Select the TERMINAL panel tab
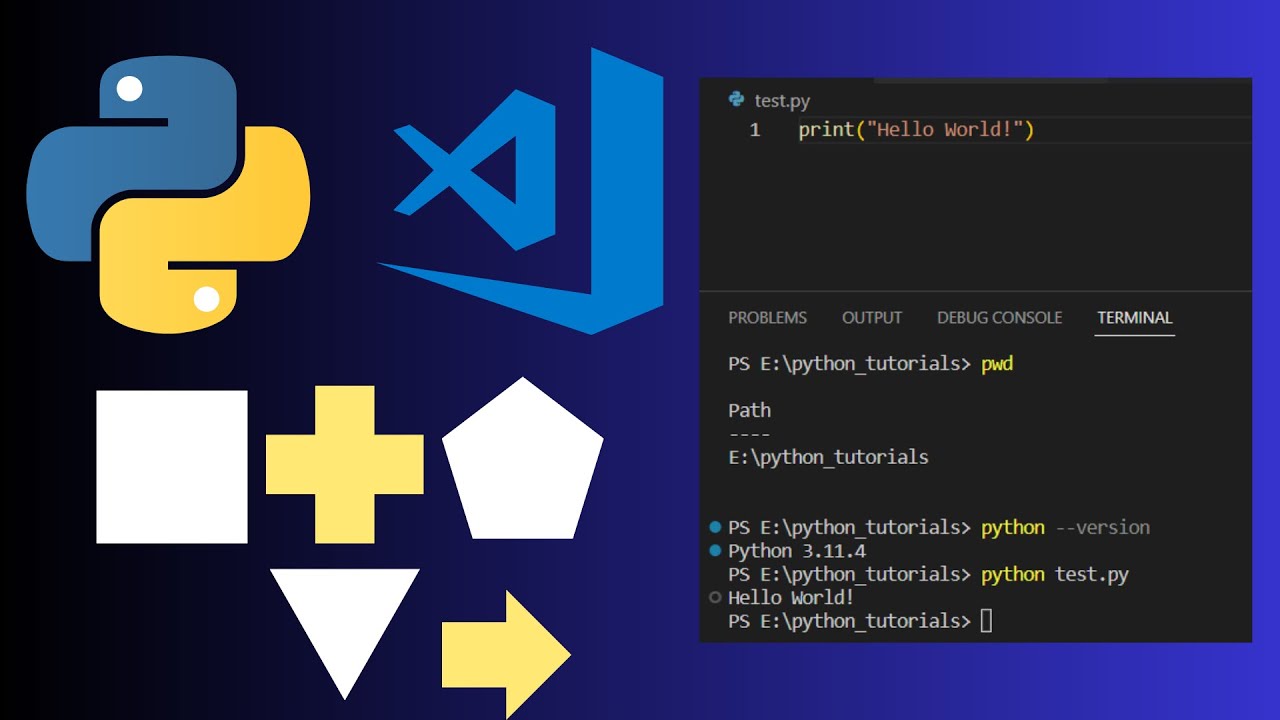Viewport: 1280px width, 720px height. click(x=1135, y=318)
